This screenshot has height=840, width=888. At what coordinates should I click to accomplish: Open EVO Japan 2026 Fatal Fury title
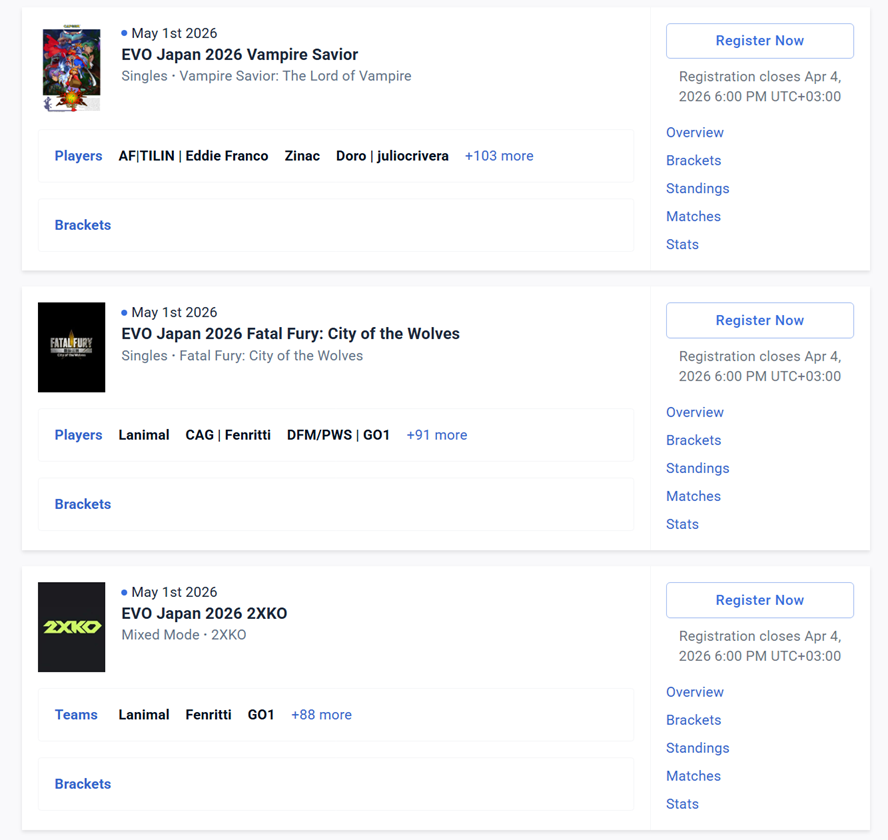click(x=291, y=334)
